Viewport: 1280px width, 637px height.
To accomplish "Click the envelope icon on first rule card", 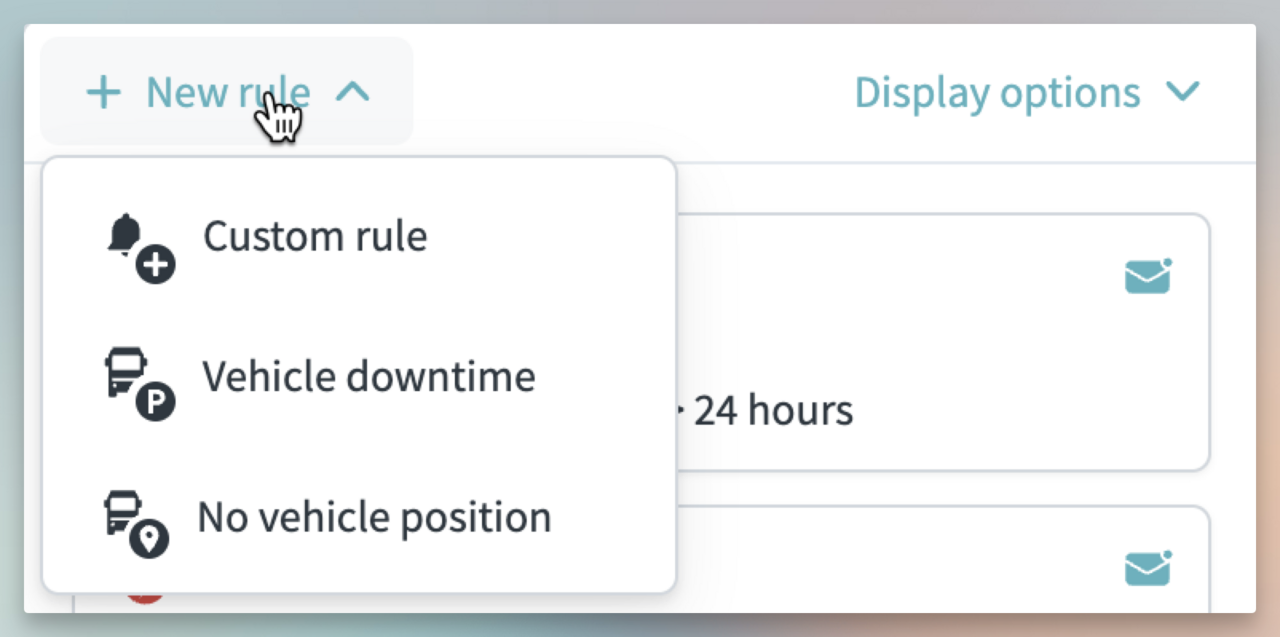I will click(x=1148, y=276).
